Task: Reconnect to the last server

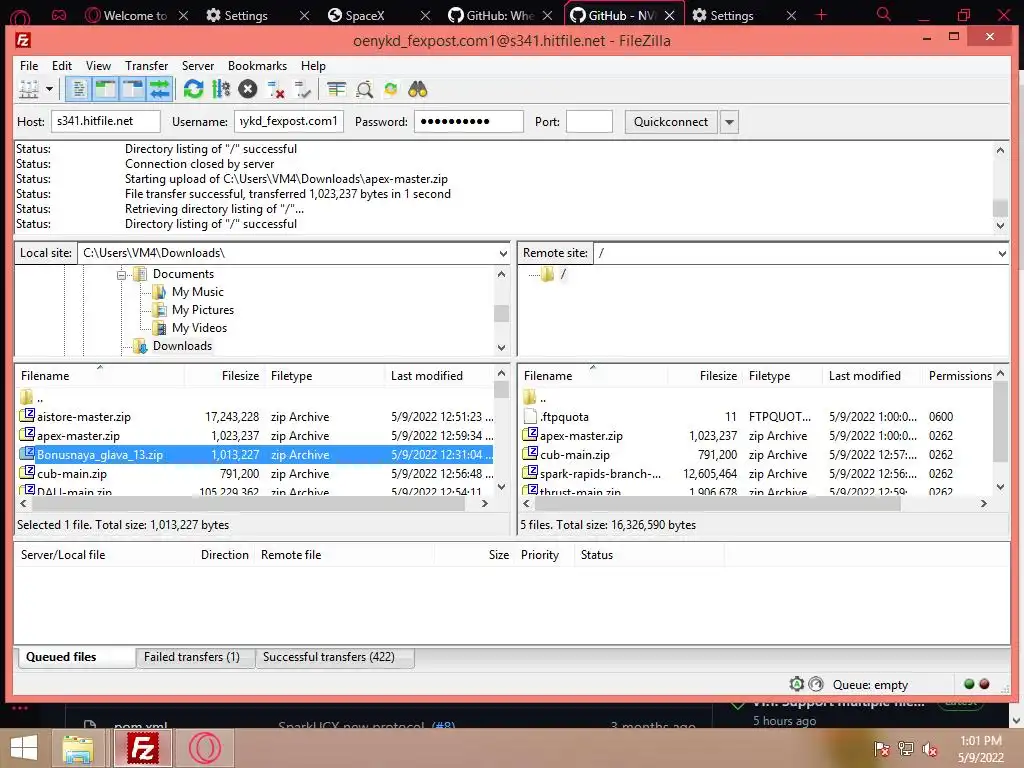Action: click(x=302, y=89)
